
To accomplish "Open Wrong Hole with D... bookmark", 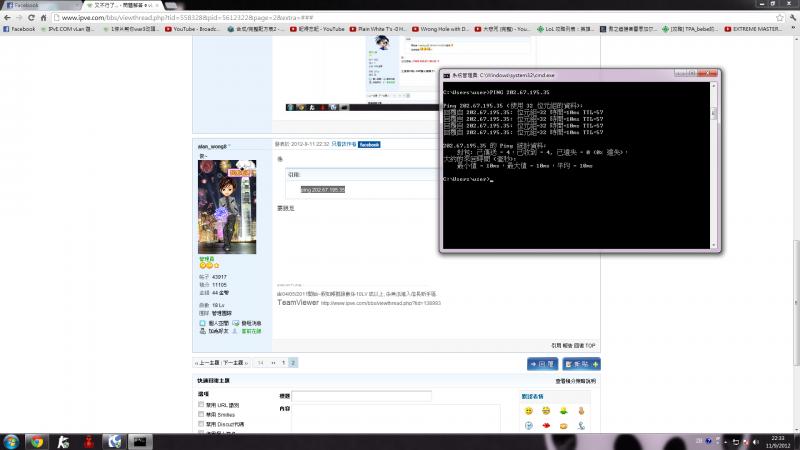I will coord(440,29).
